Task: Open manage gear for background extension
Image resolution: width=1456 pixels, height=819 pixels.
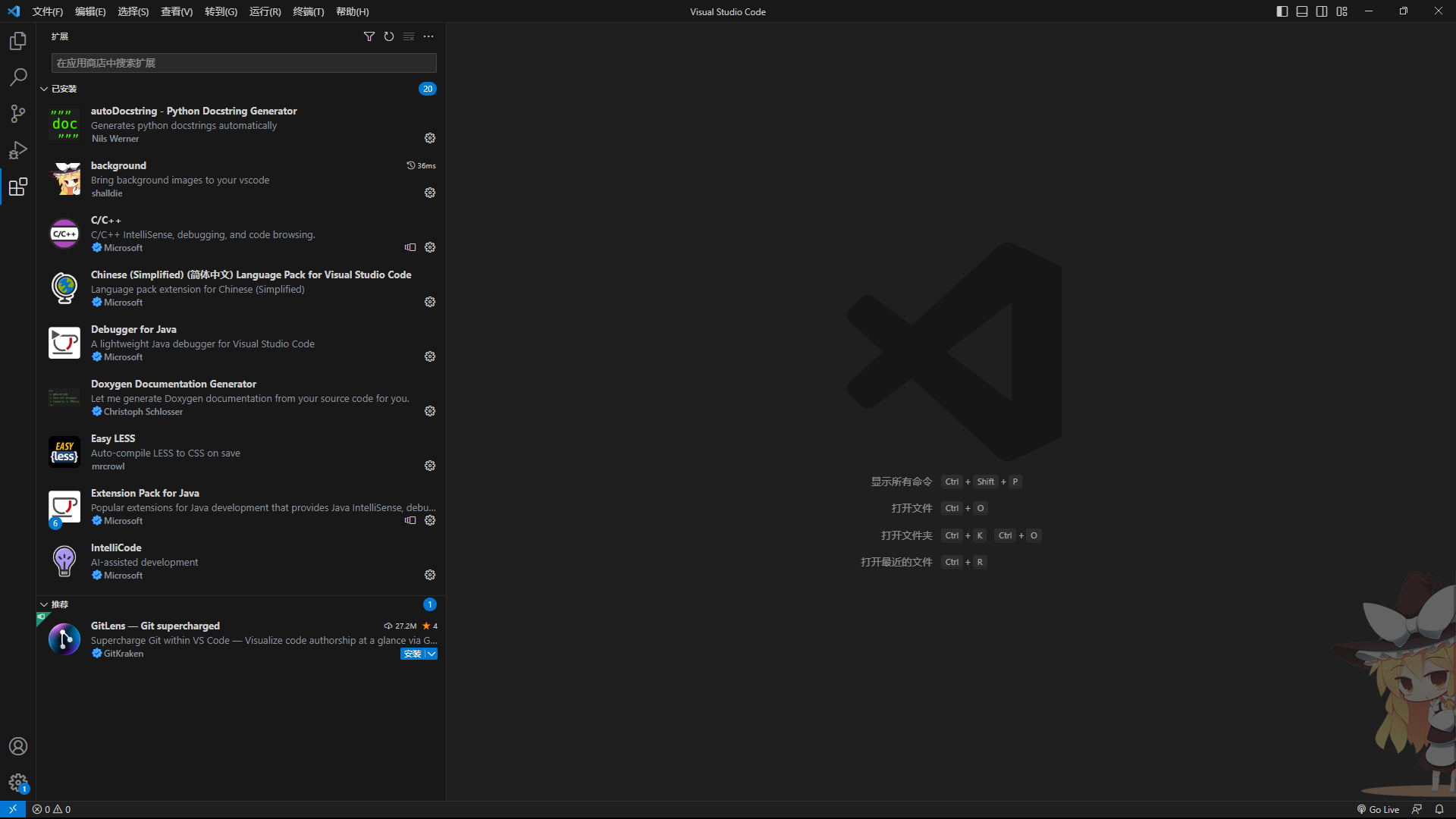Action: point(430,193)
